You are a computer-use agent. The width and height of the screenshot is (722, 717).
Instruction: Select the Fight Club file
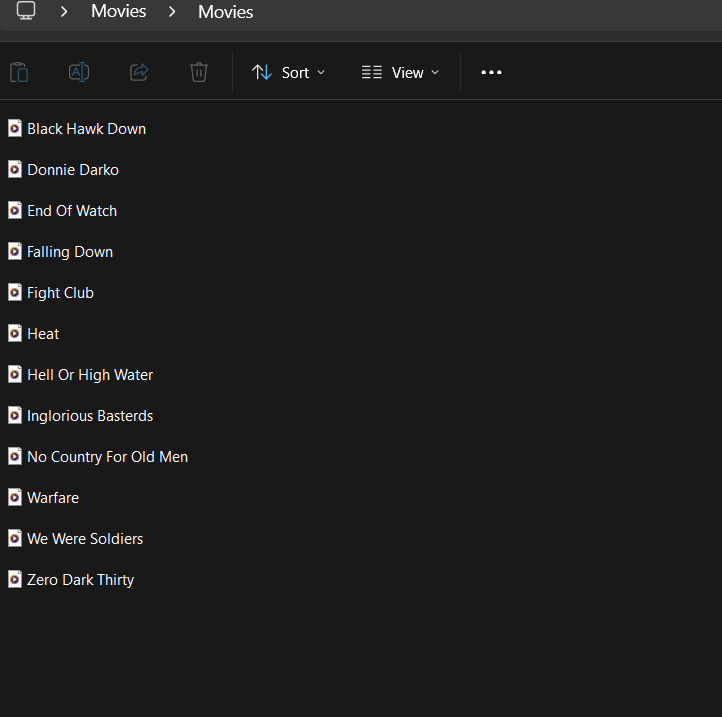[51, 293]
